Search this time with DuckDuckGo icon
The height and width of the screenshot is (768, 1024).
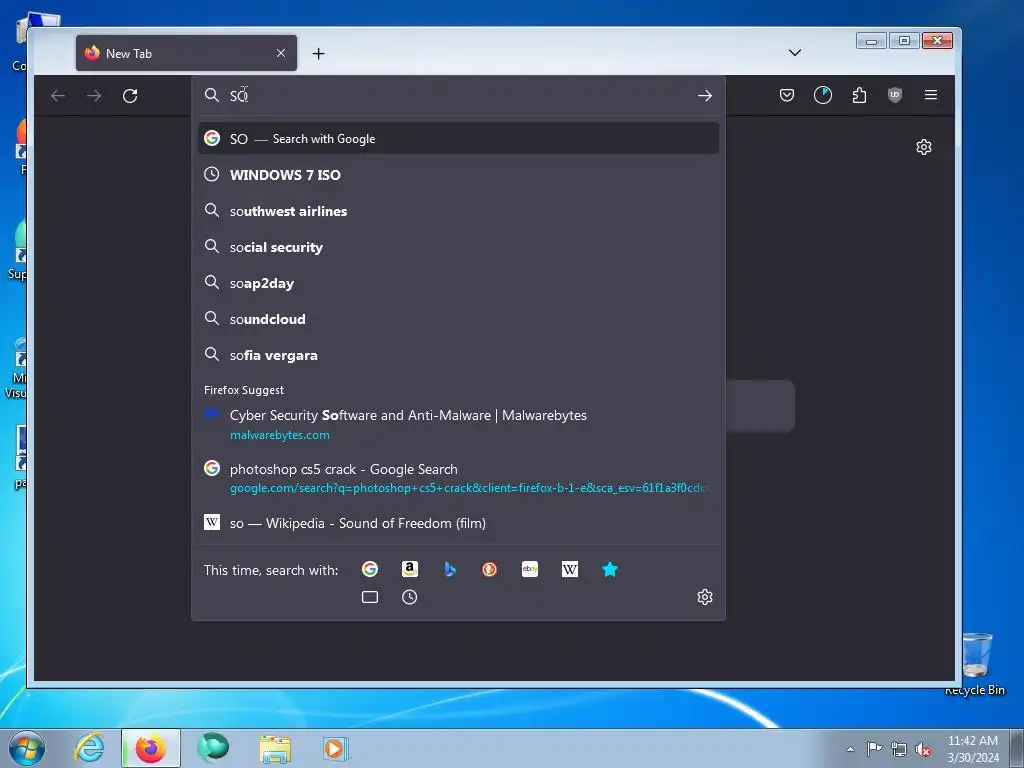point(489,569)
